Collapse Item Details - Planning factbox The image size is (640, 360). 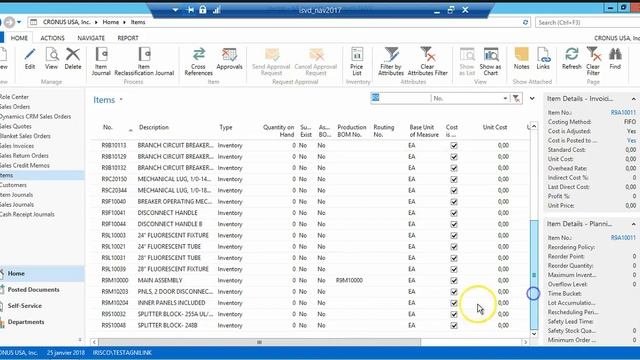(x=633, y=224)
